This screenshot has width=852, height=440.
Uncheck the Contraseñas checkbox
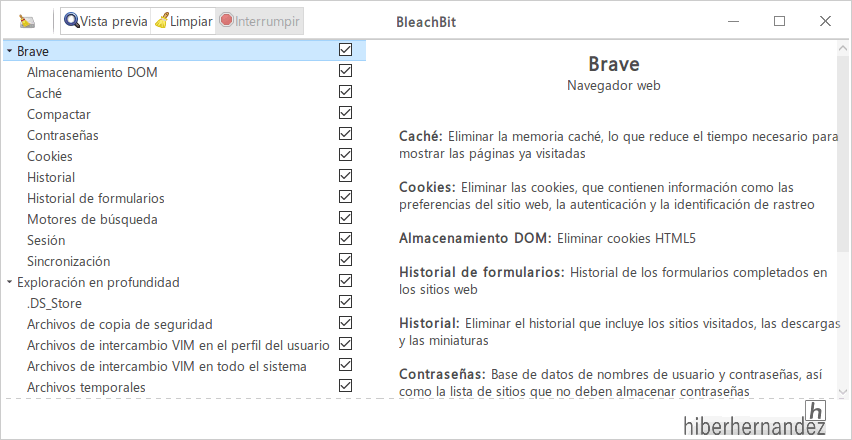[345, 134]
